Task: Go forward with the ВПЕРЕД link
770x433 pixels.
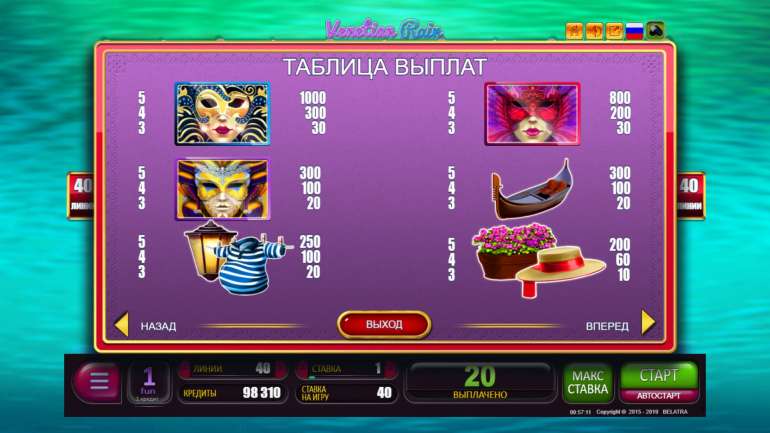Action: 607,326
